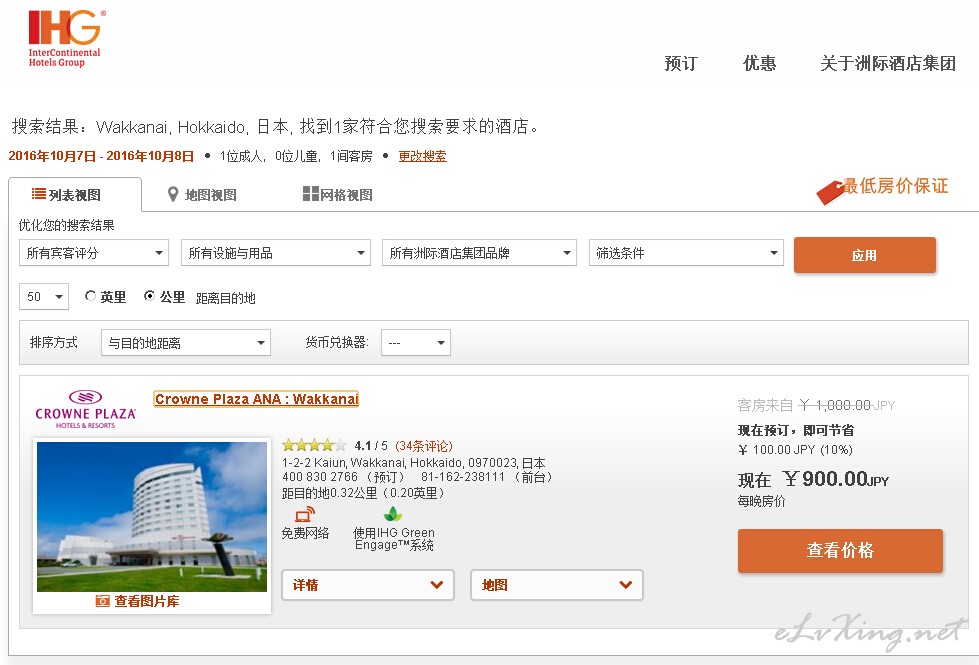The width and height of the screenshot is (979, 665).
Task: Switch to the 地图视图 tab
Action: pyautogui.click(x=202, y=195)
